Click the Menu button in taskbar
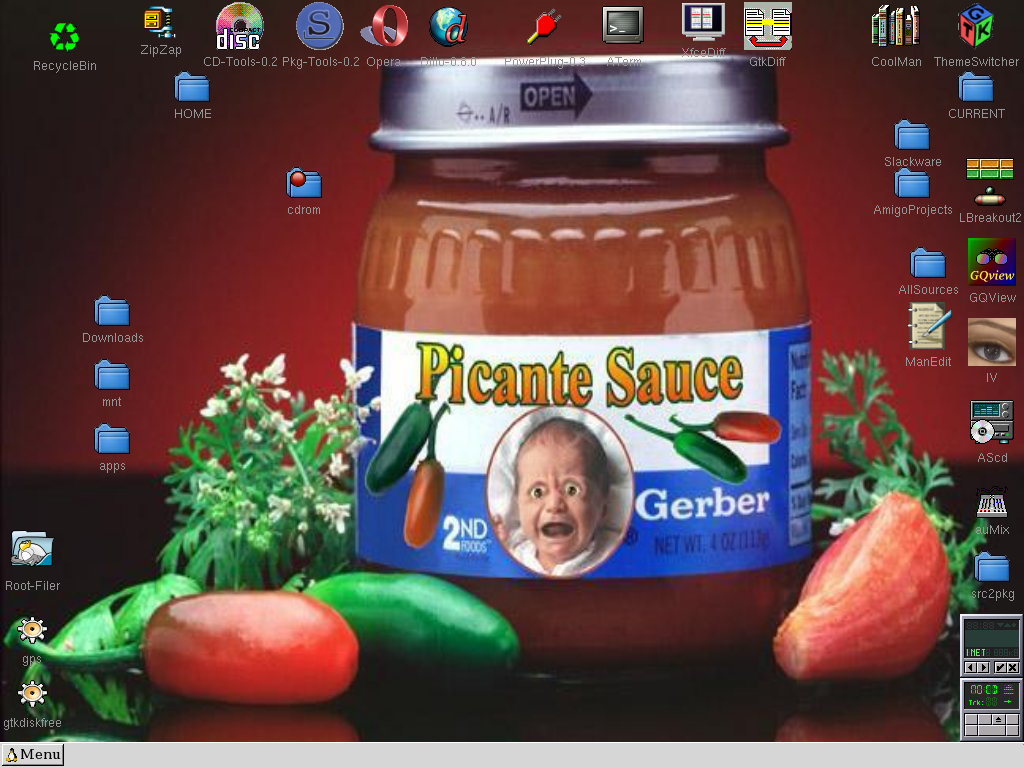This screenshot has height=768, width=1024. (x=33, y=755)
